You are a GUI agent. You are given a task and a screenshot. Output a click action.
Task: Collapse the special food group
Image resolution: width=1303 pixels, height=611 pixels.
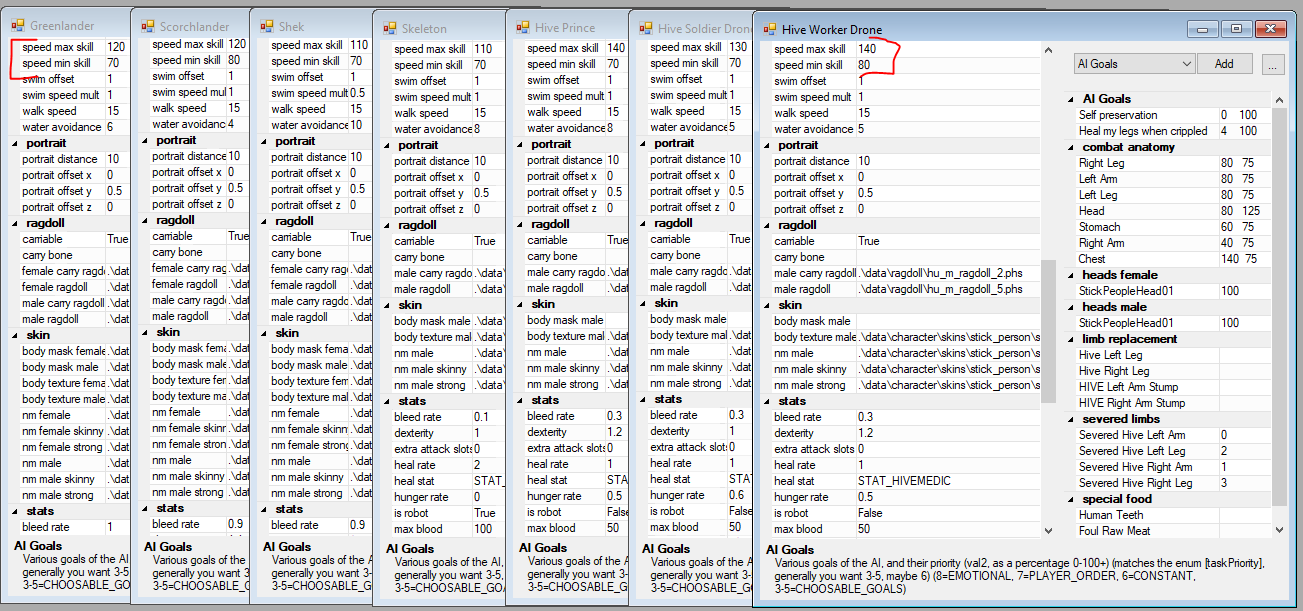click(1071, 499)
